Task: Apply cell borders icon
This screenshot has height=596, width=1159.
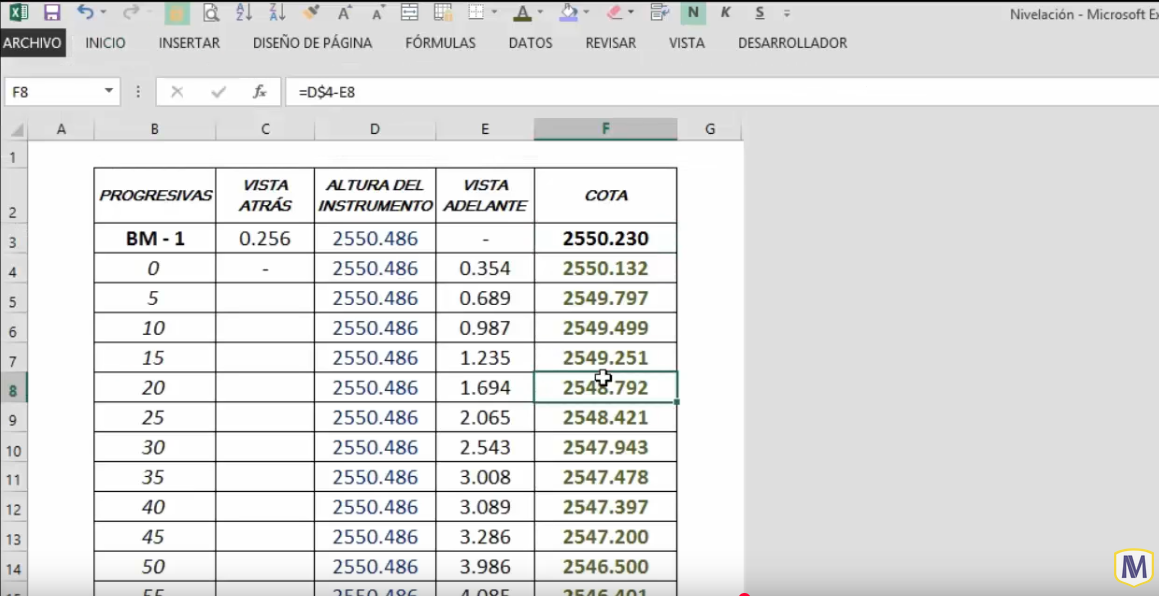Action: [477, 12]
